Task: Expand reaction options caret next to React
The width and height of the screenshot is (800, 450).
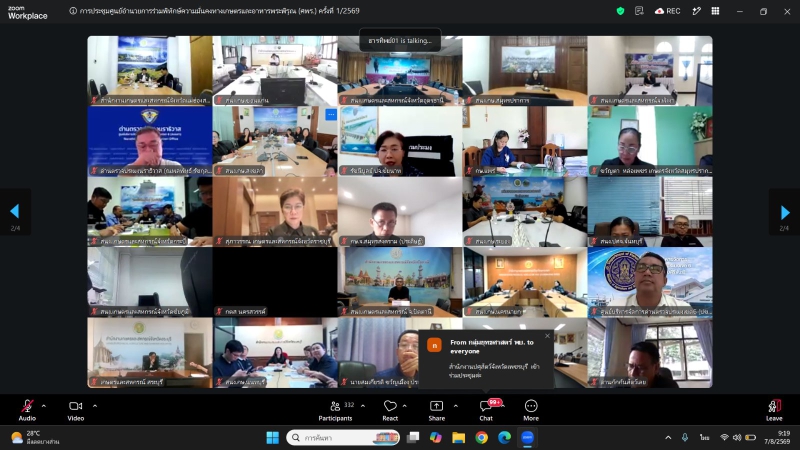Action: pyautogui.click(x=405, y=406)
